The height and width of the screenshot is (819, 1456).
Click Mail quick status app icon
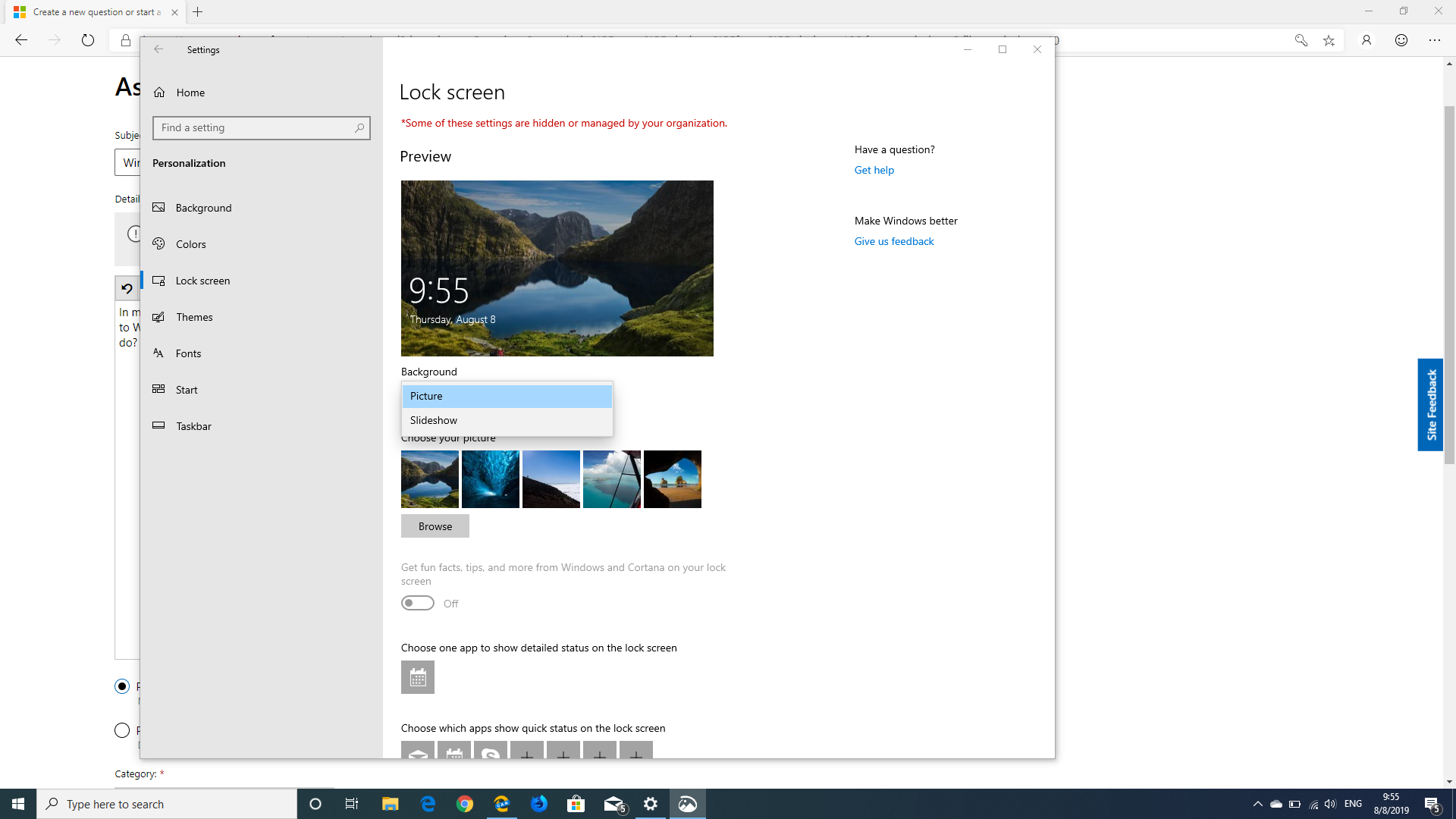(x=418, y=750)
